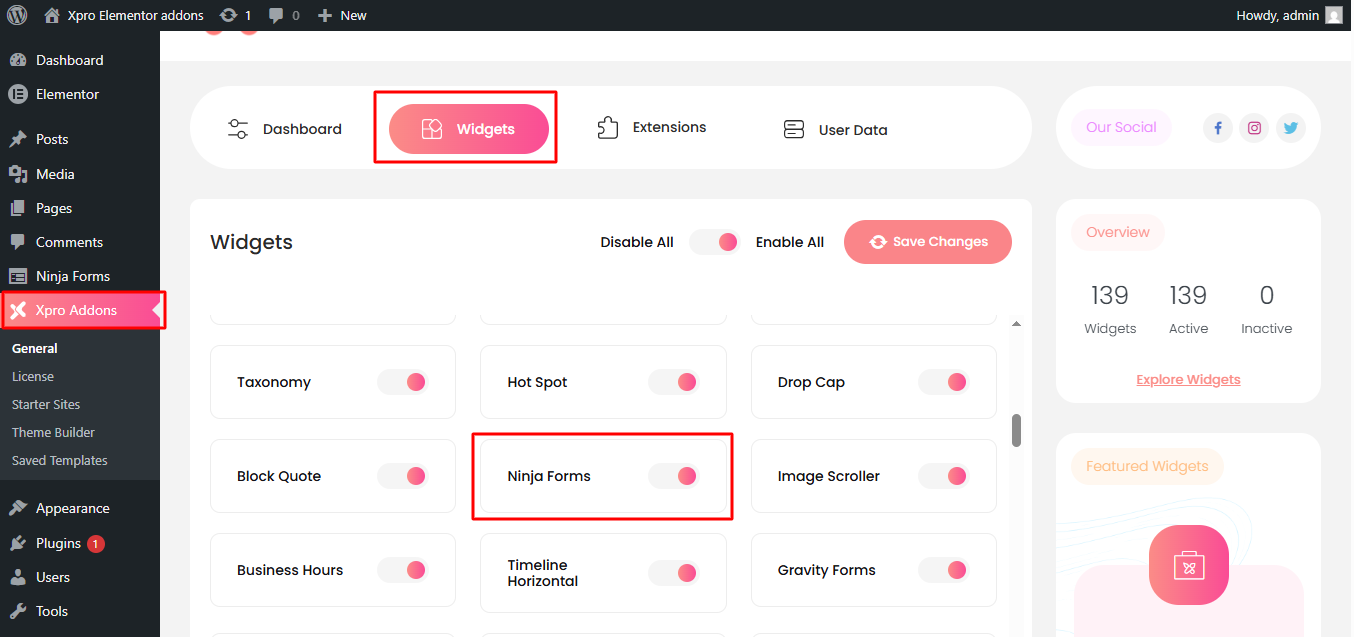Click the WordPress logo icon
This screenshot has height=637, width=1354.
(17, 15)
